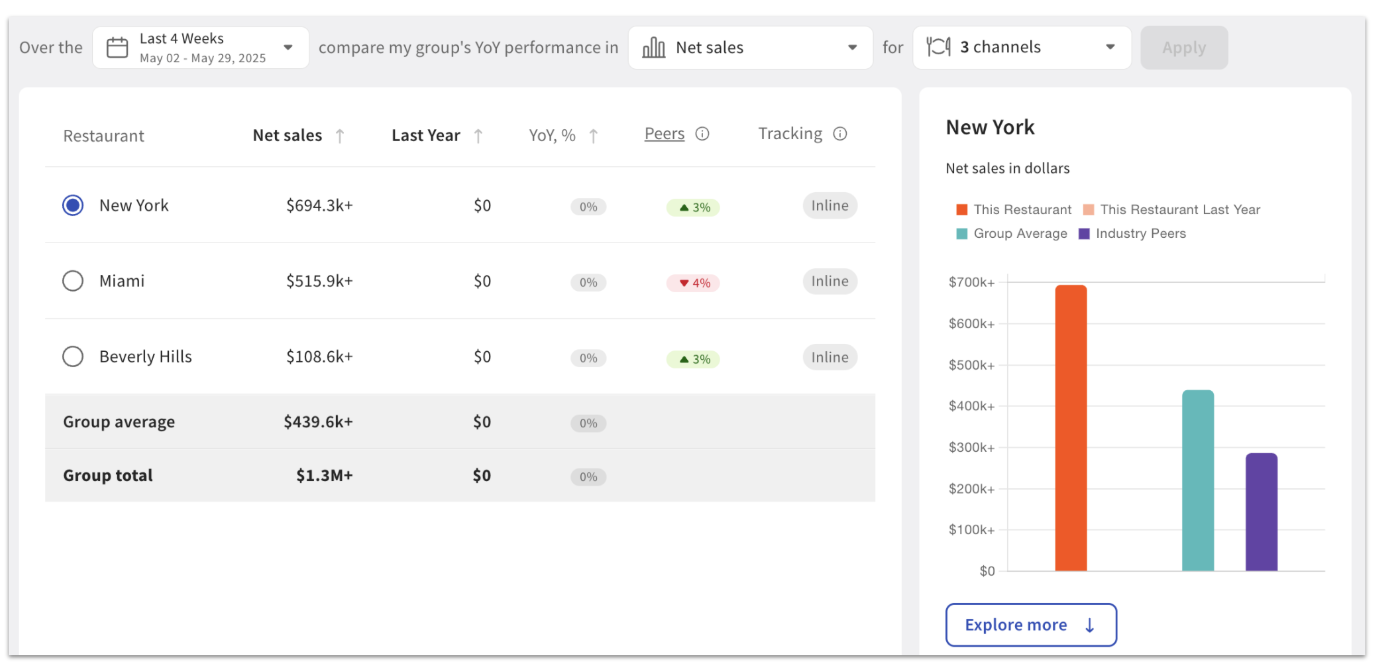Image resolution: width=1378 pixels, height=670 pixels.
Task: Click the Peers info icon
Action: point(702,134)
